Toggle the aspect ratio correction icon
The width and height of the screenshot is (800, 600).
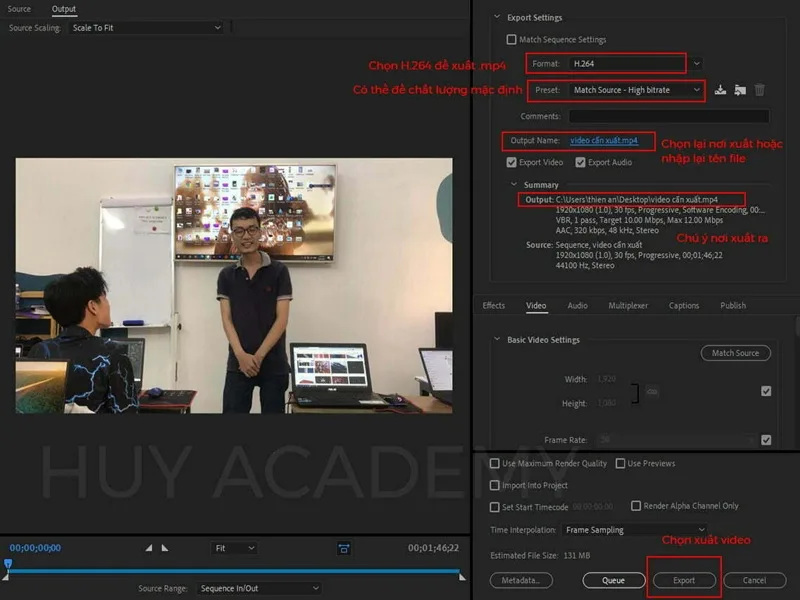[x=344, y=548]
